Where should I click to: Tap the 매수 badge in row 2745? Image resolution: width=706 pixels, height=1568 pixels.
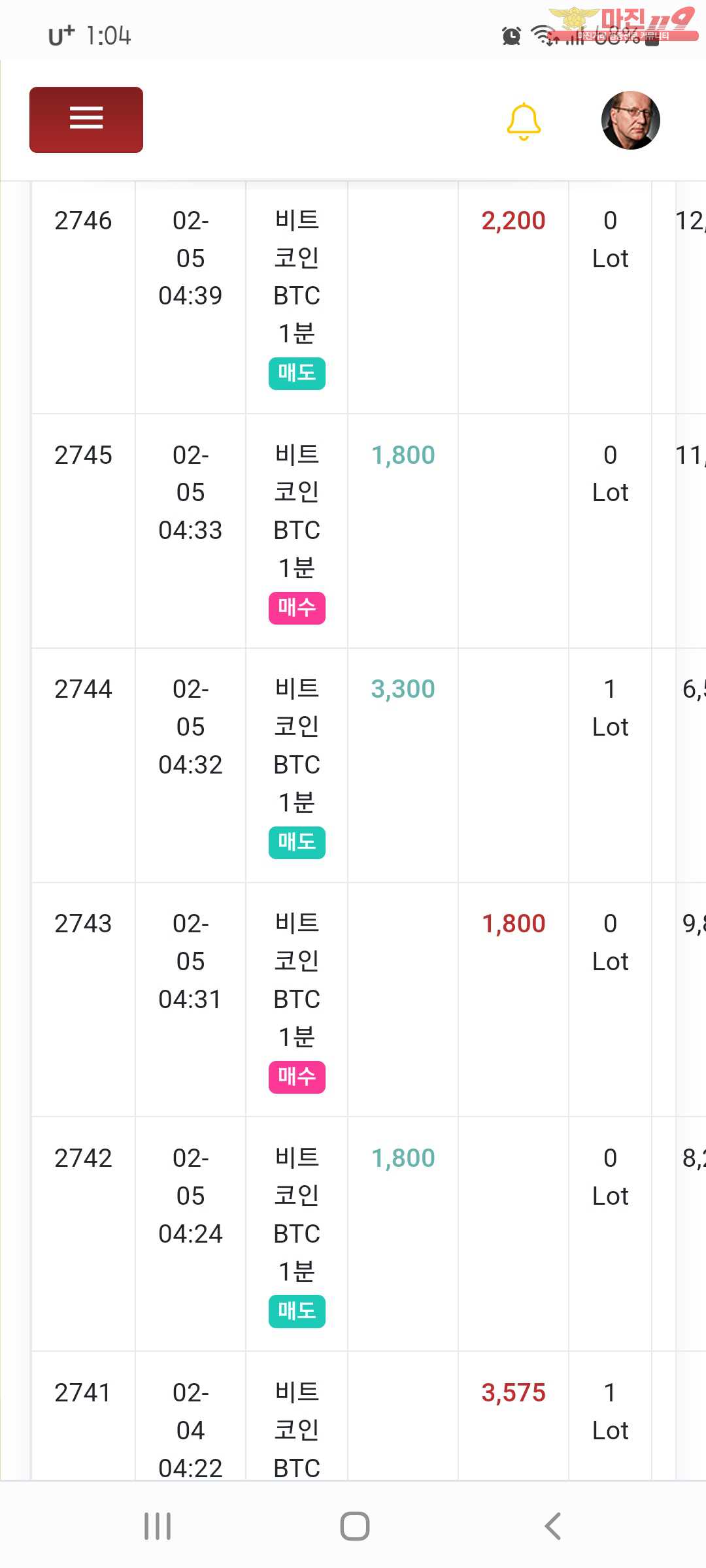(x=297, y=608)
